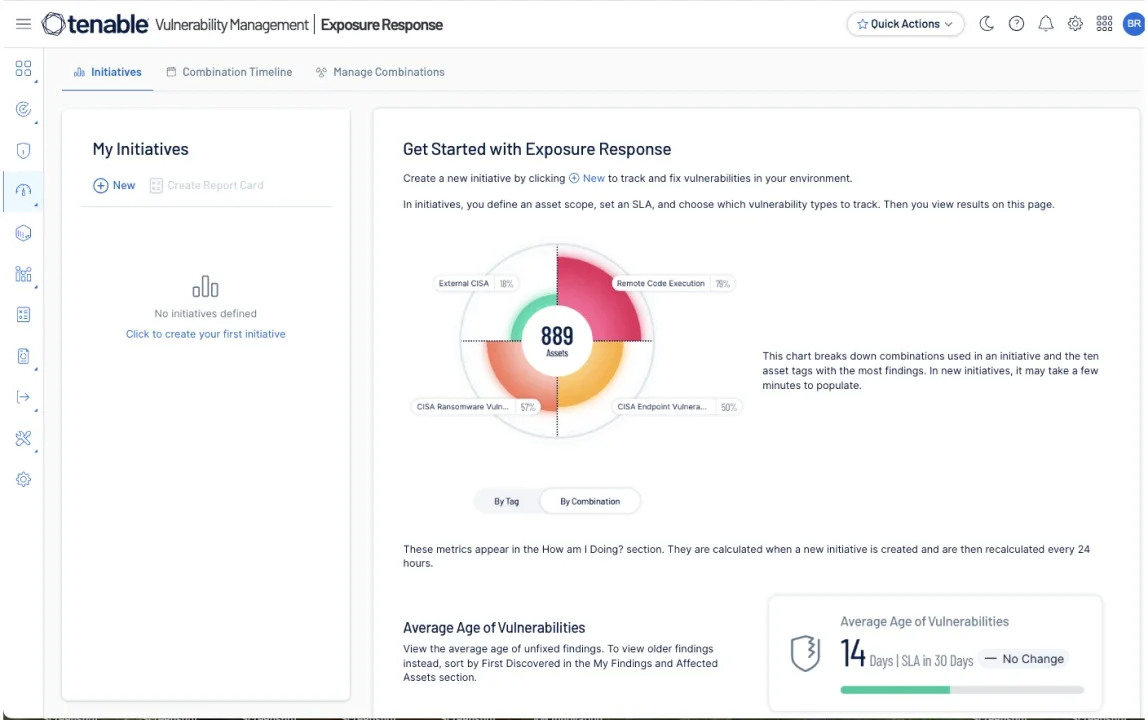Click the No Change indicator

(x=1024, y=658)
